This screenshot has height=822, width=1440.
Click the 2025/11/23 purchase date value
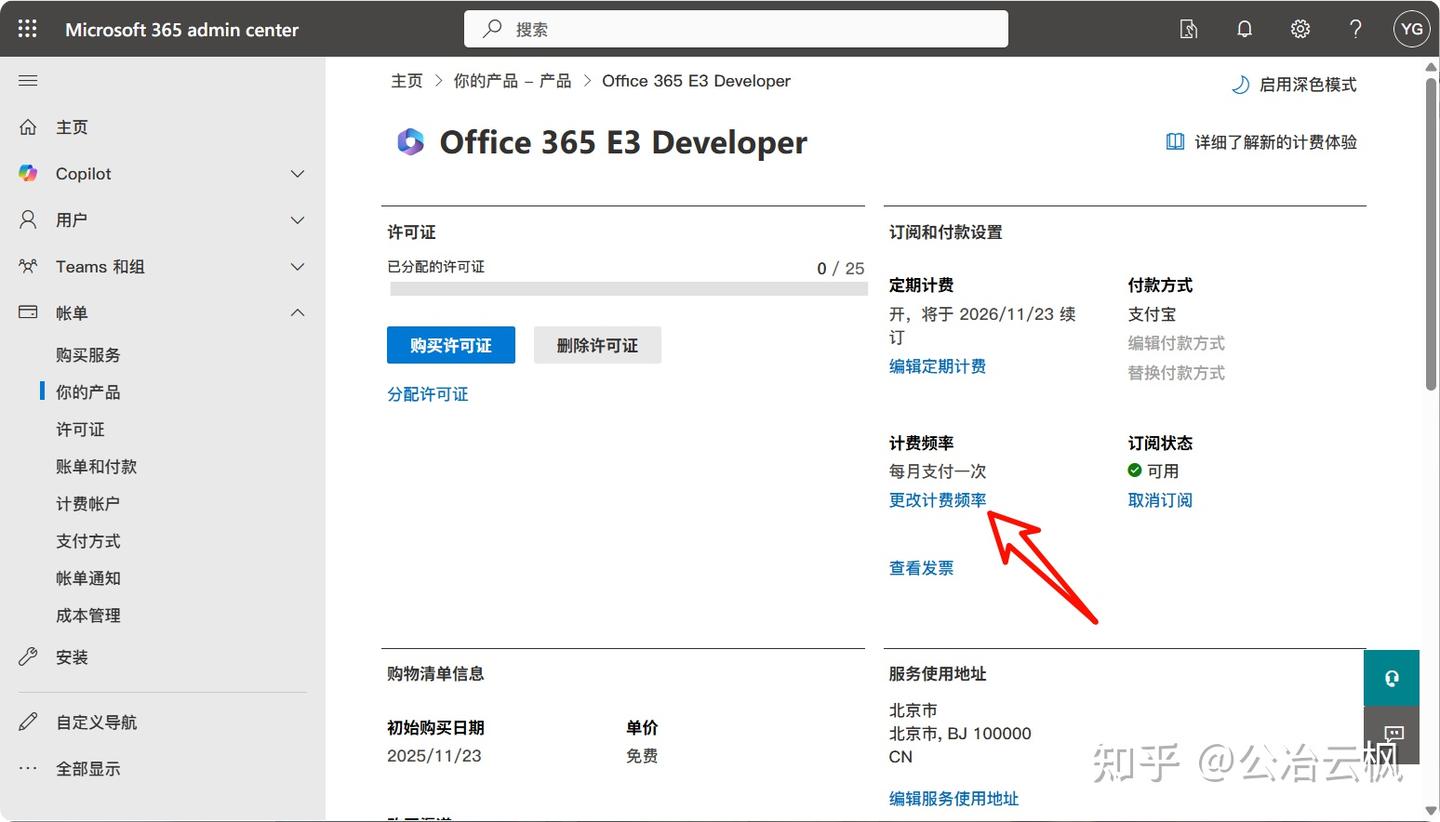(434, 756)
